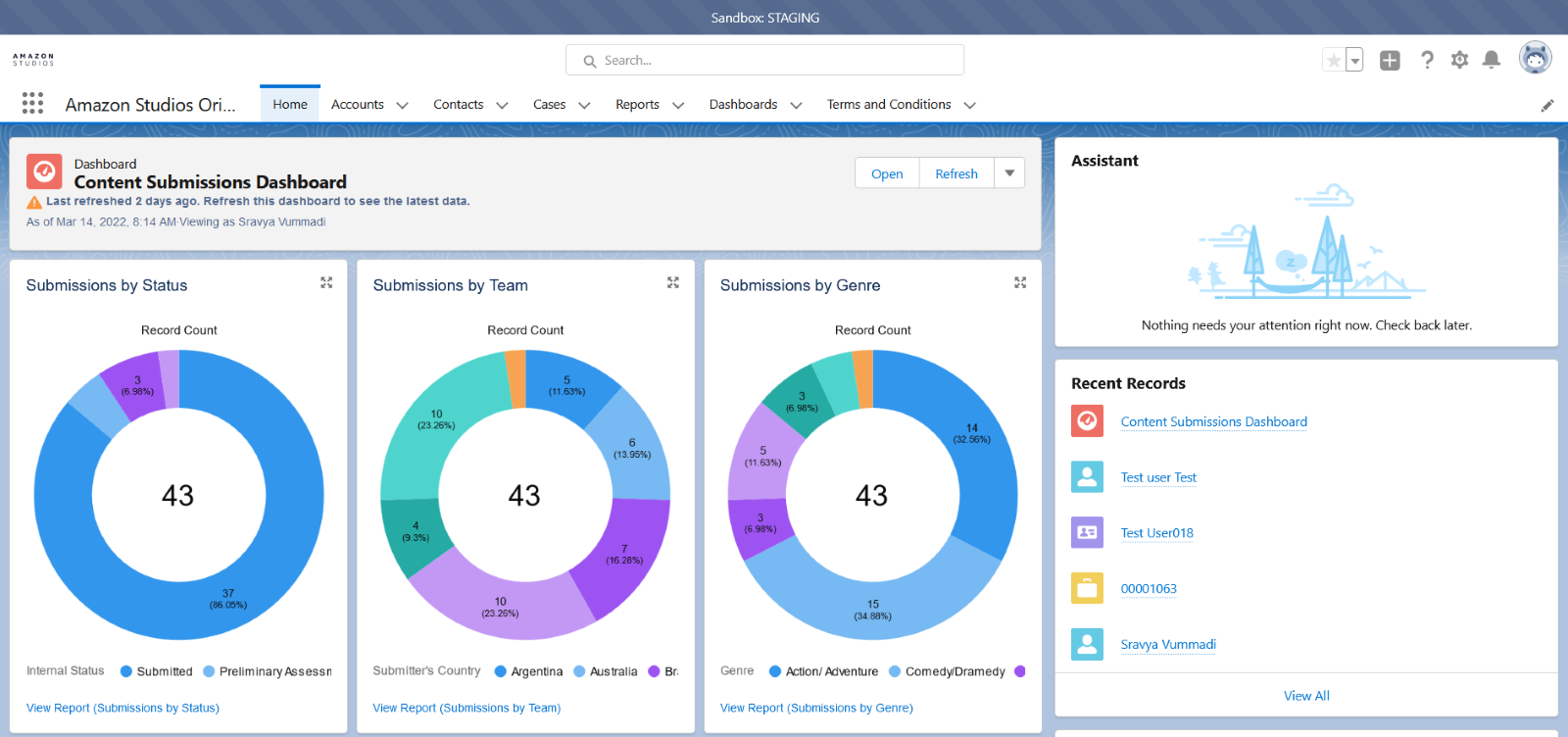Click the edit navigation pencil icon

[1547, 105]
